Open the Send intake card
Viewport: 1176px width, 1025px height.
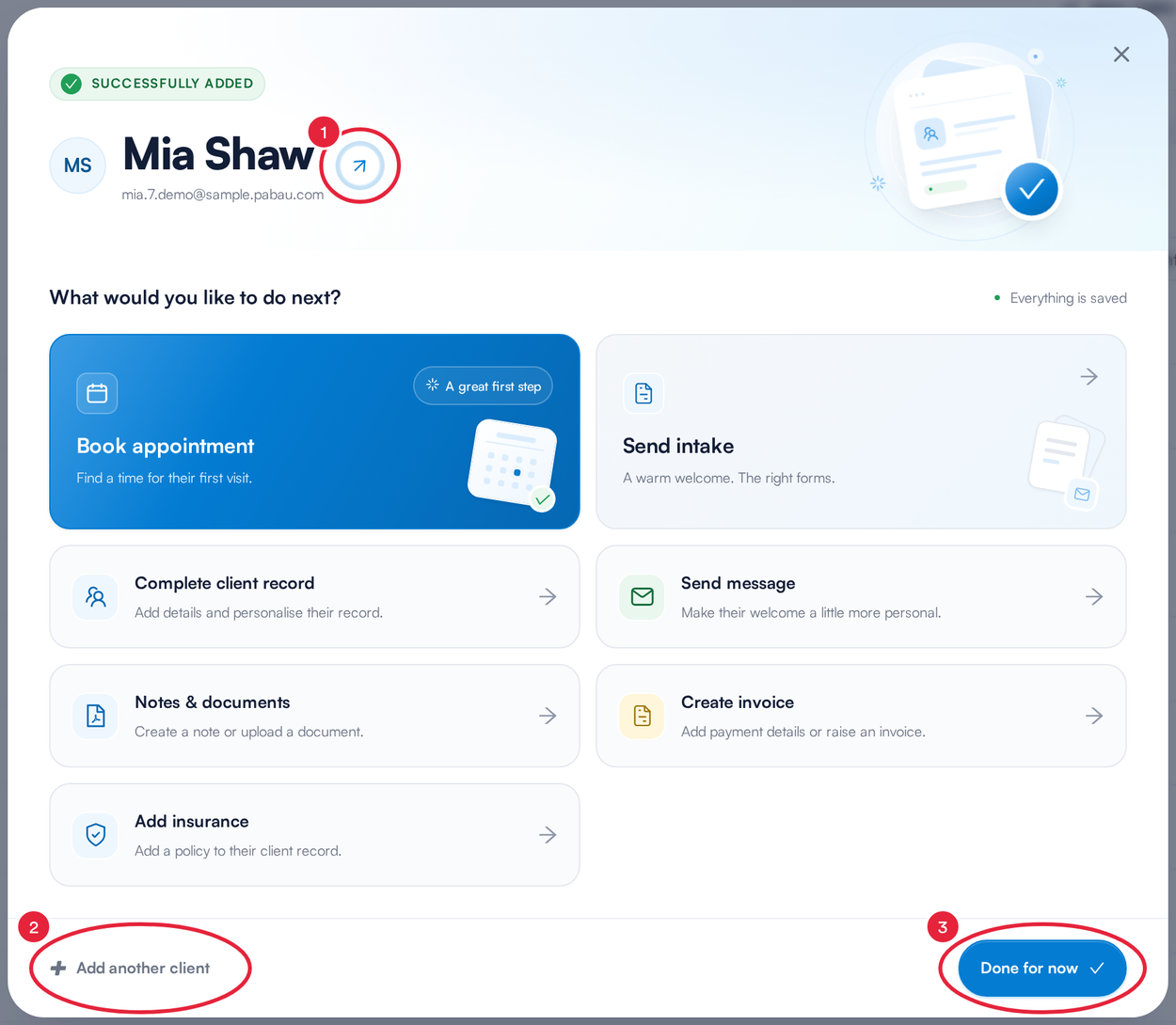coord(861,432)
